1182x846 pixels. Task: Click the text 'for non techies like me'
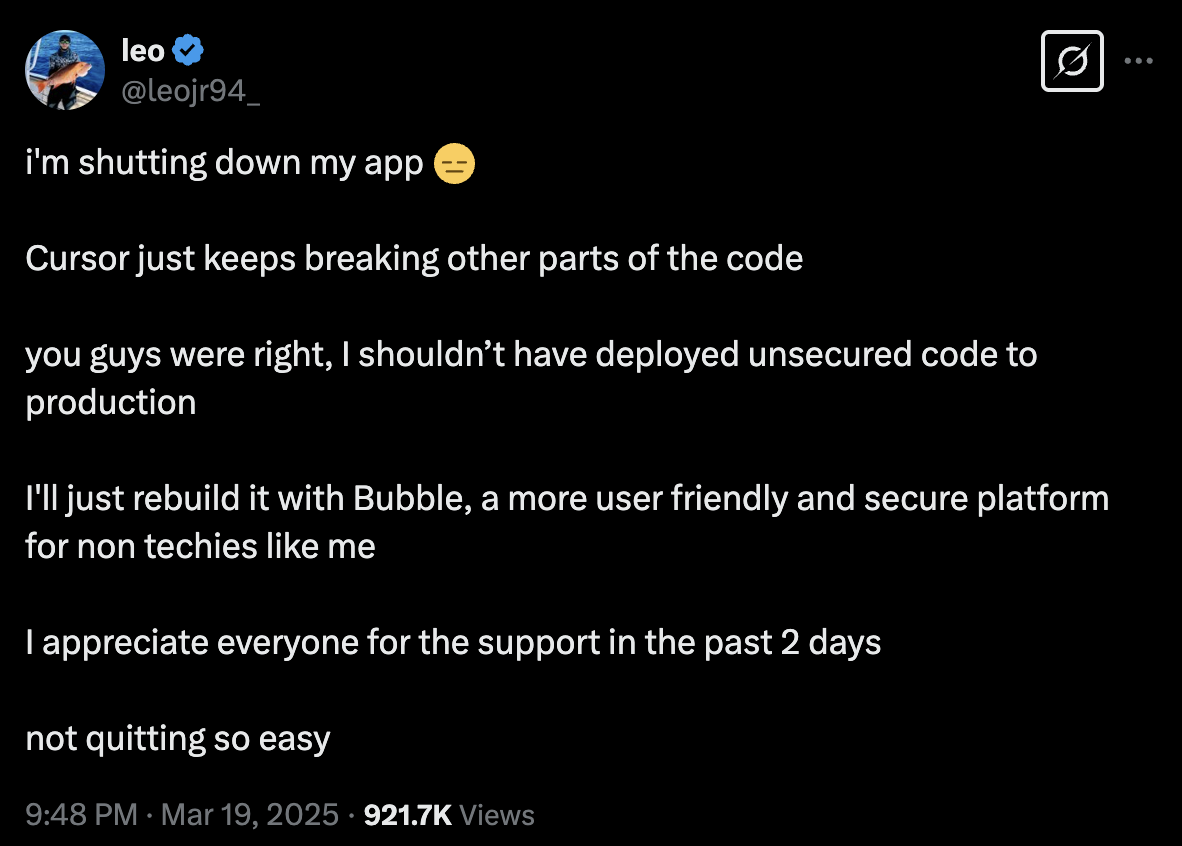coord(201,547)
